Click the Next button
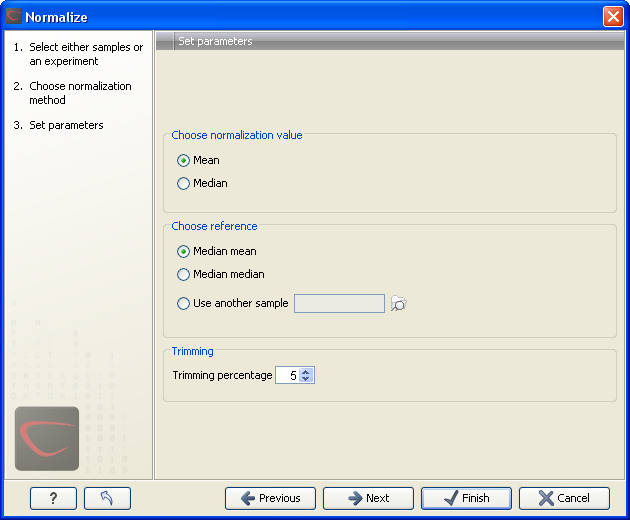630x520 pixels. 368,498
